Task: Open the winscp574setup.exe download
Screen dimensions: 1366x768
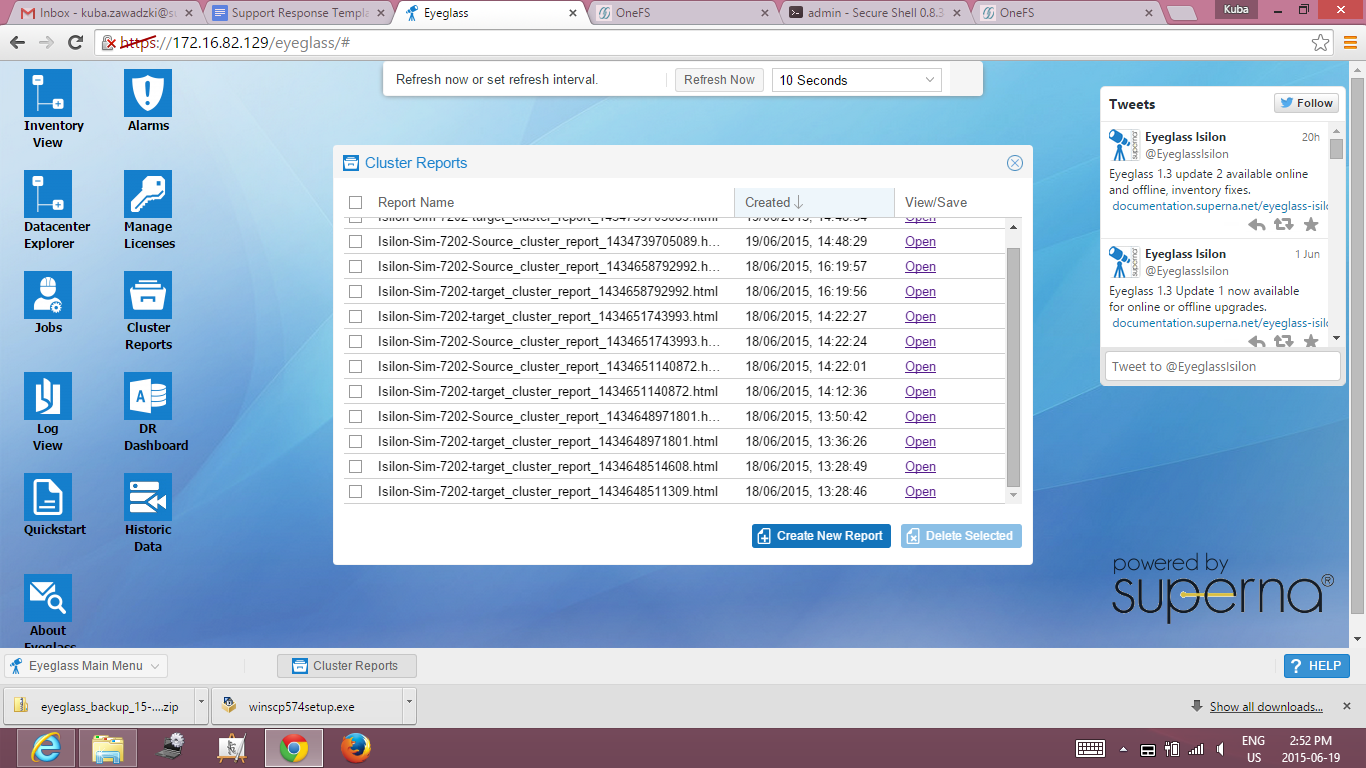Action: 306,705
